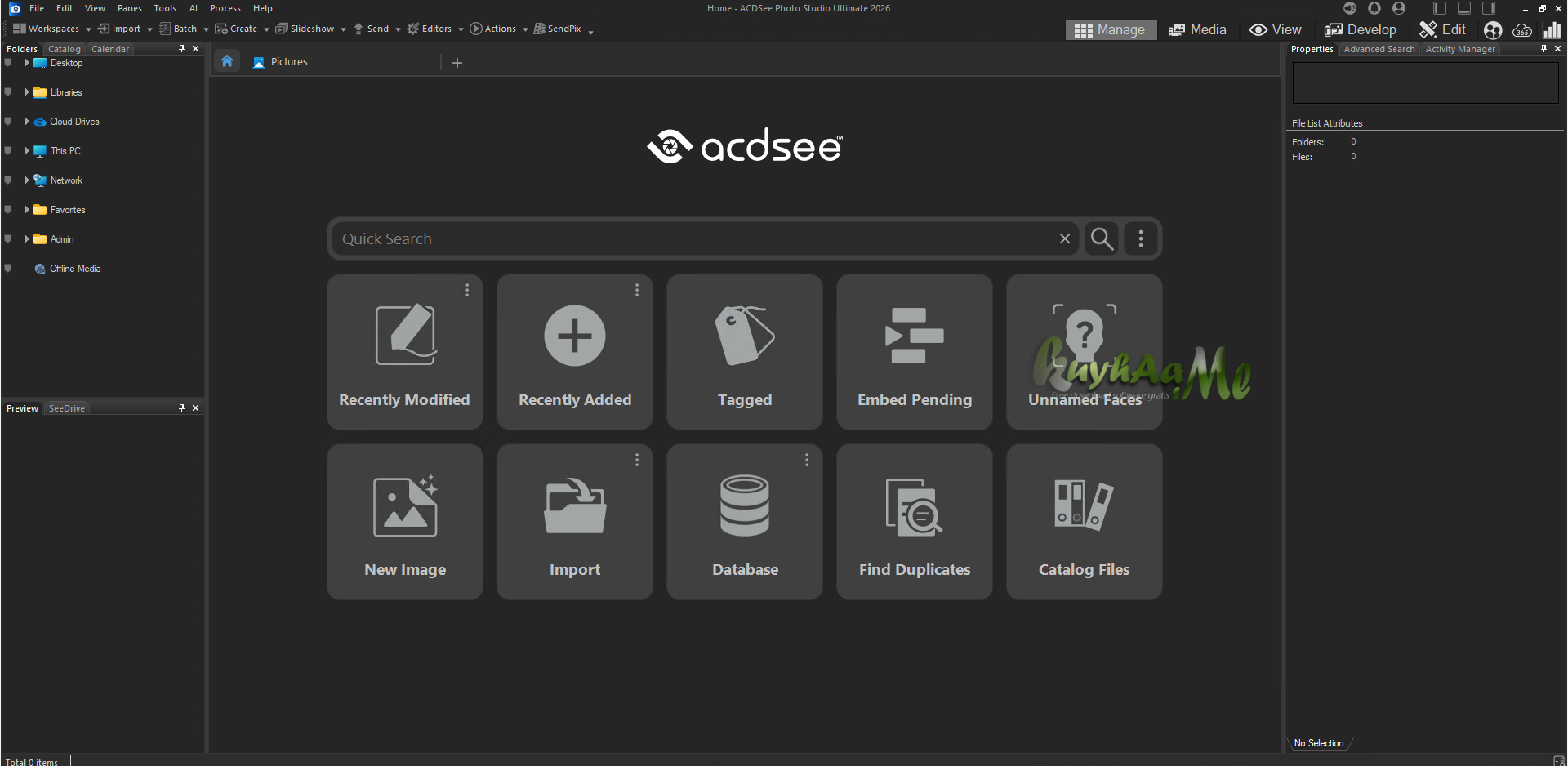Open the Tagged tile

(745, 352)
